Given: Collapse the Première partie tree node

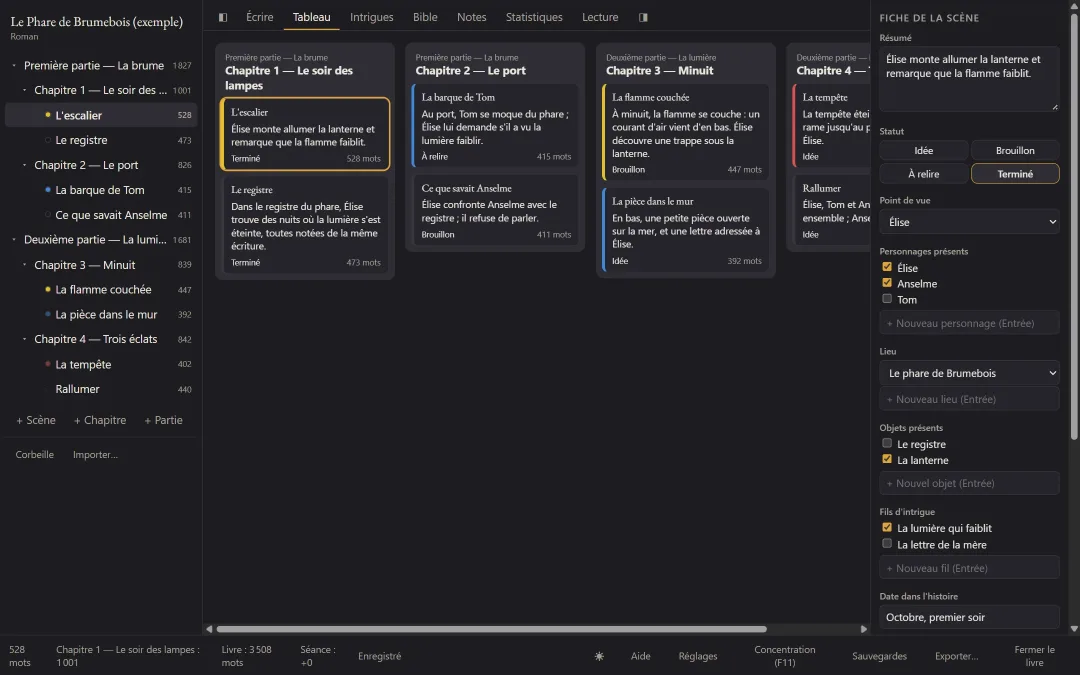Looking at the screenshot, I should pyautogui.click(x=14, y=65).
